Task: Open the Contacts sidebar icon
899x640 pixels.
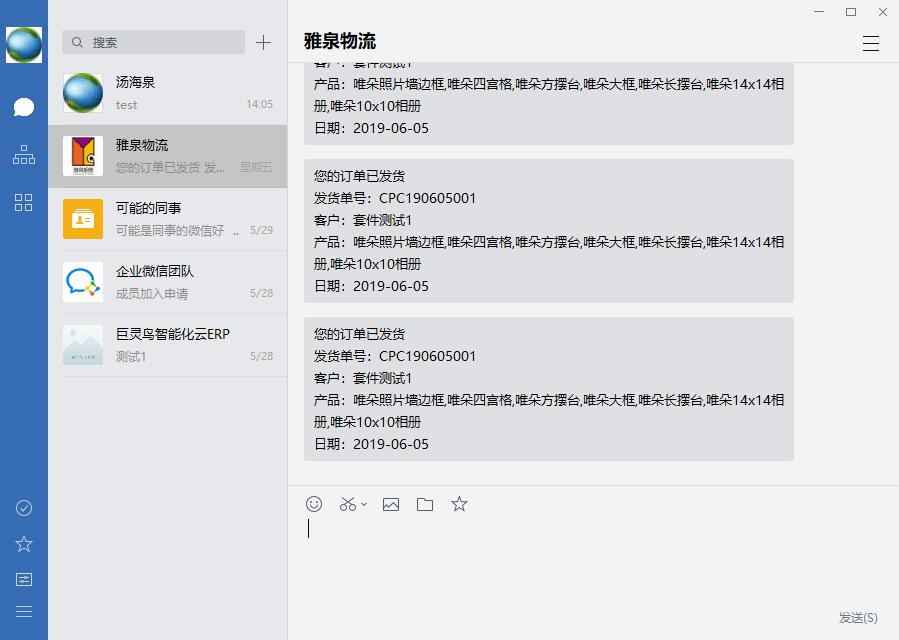Action: pos(23,155)
